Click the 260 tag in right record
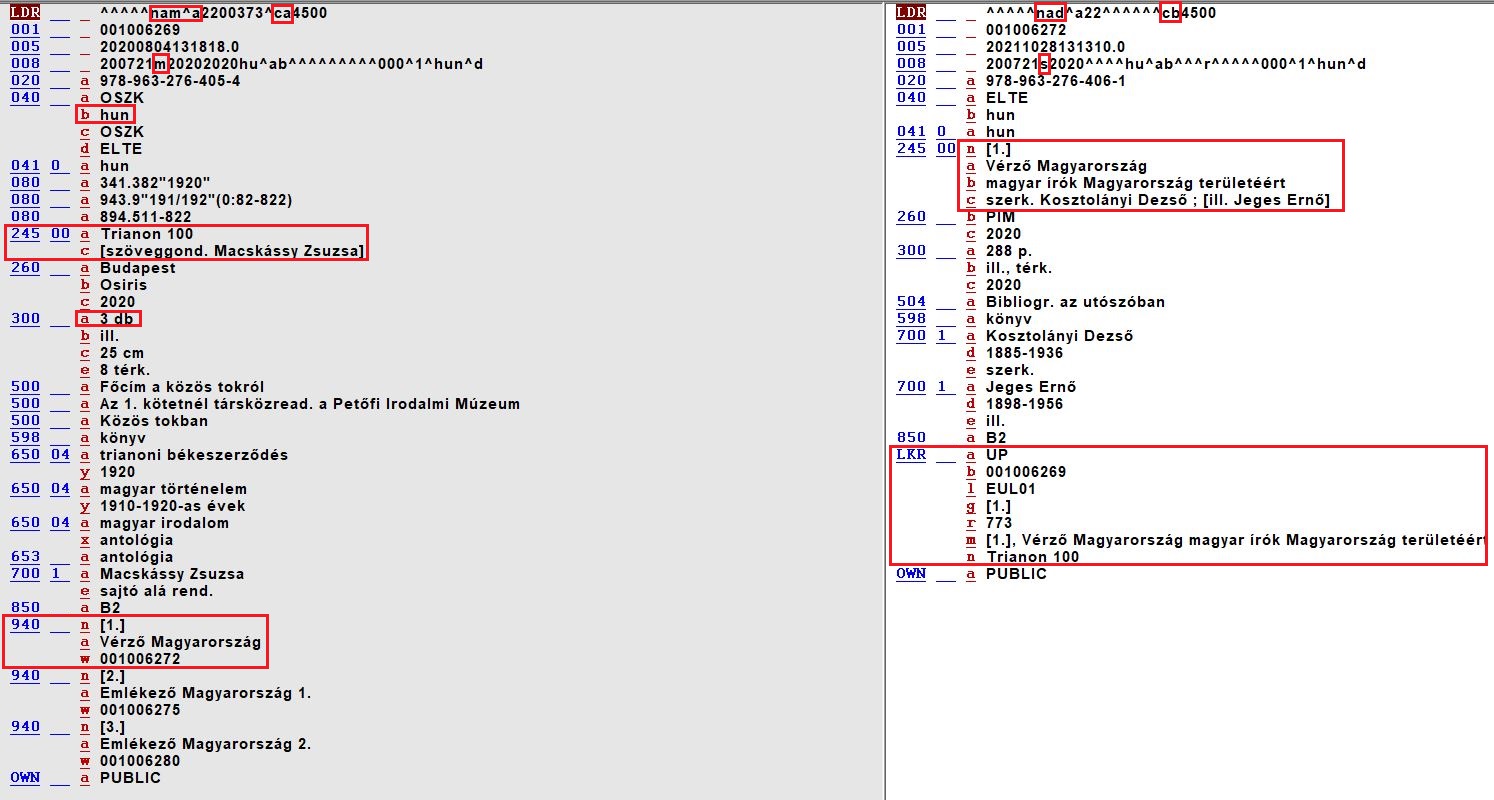The height and width of the screenshot is (800, 1494). pos(911,217)
